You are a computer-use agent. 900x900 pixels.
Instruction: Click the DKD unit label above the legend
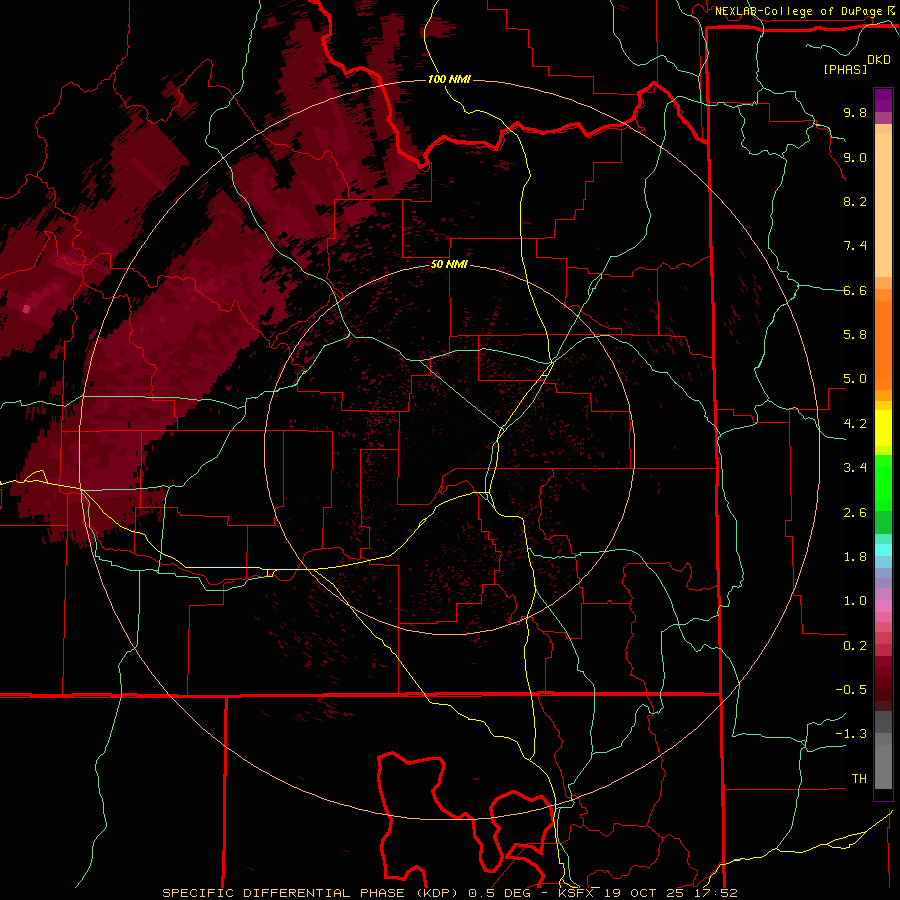pos(879,60)
